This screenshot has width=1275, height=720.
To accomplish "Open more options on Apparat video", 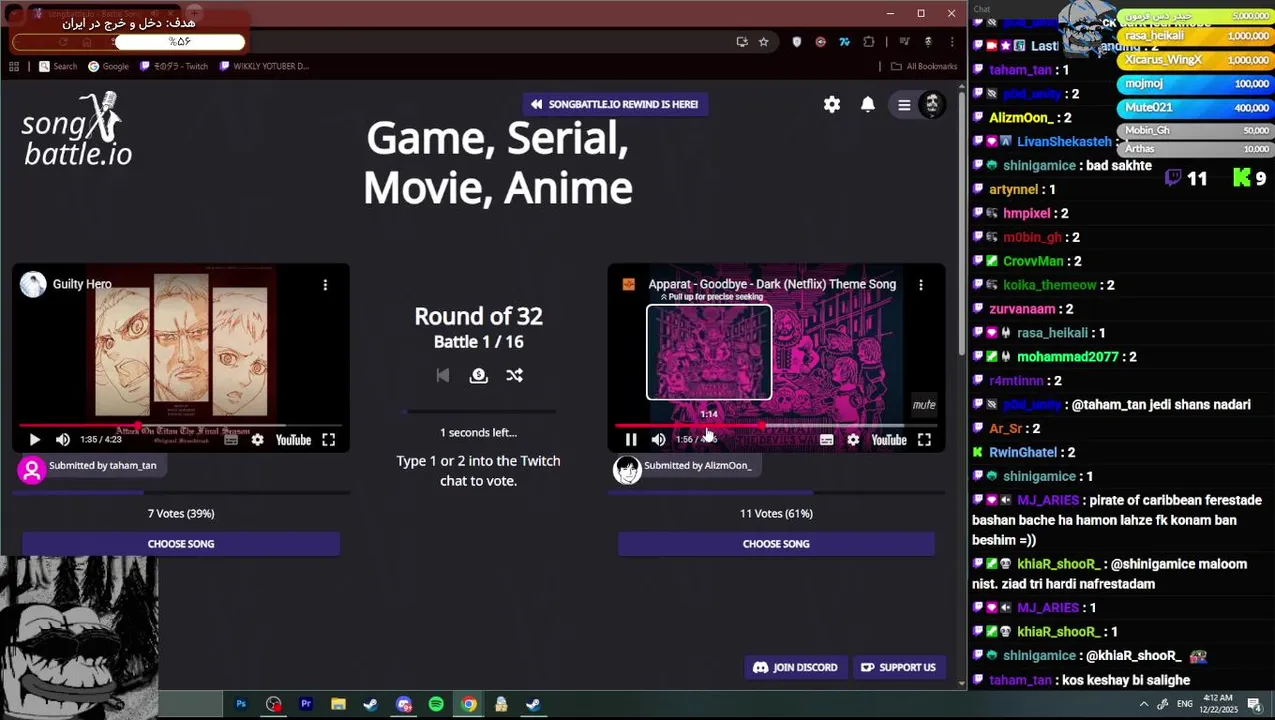I will point(921,285).
